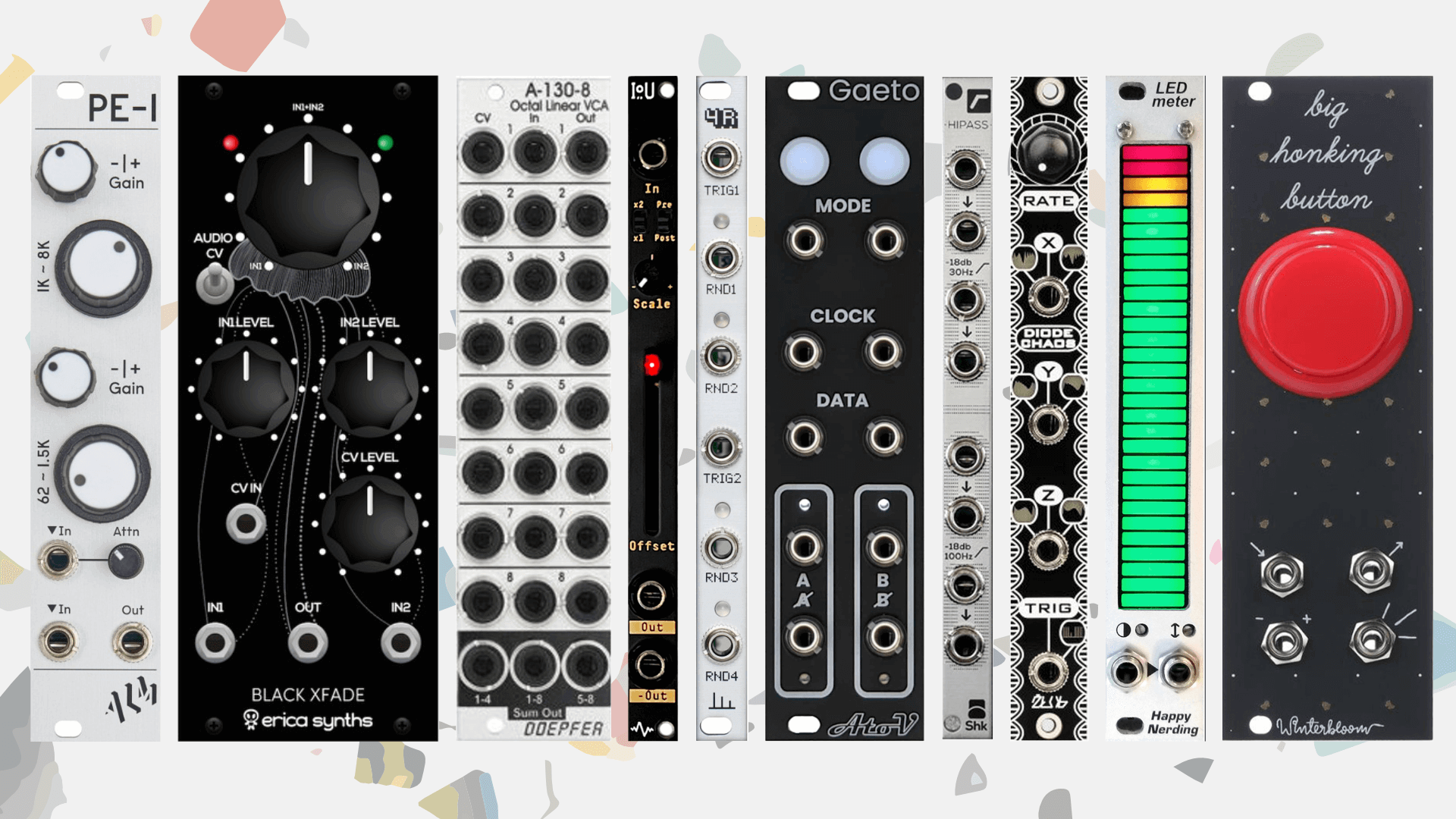Screen dimensions: 1456x819
Task: Click the CV LEVEL knob
Action: pyautogui.click(x=369, y=523)
